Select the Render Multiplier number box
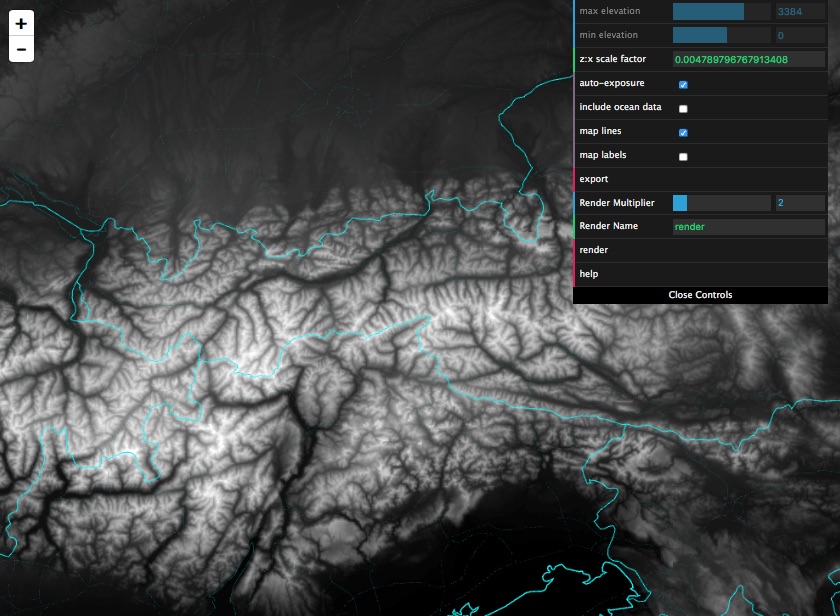Viewport: 840px width, 616px height. [x=799, y=203]
